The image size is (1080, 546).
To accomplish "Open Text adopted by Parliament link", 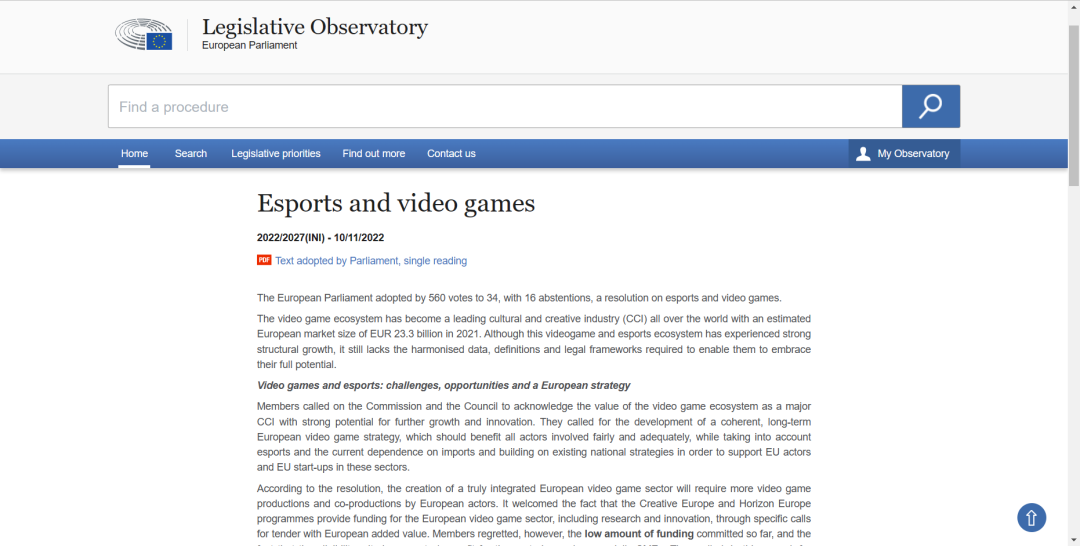I will pos(371,261).
